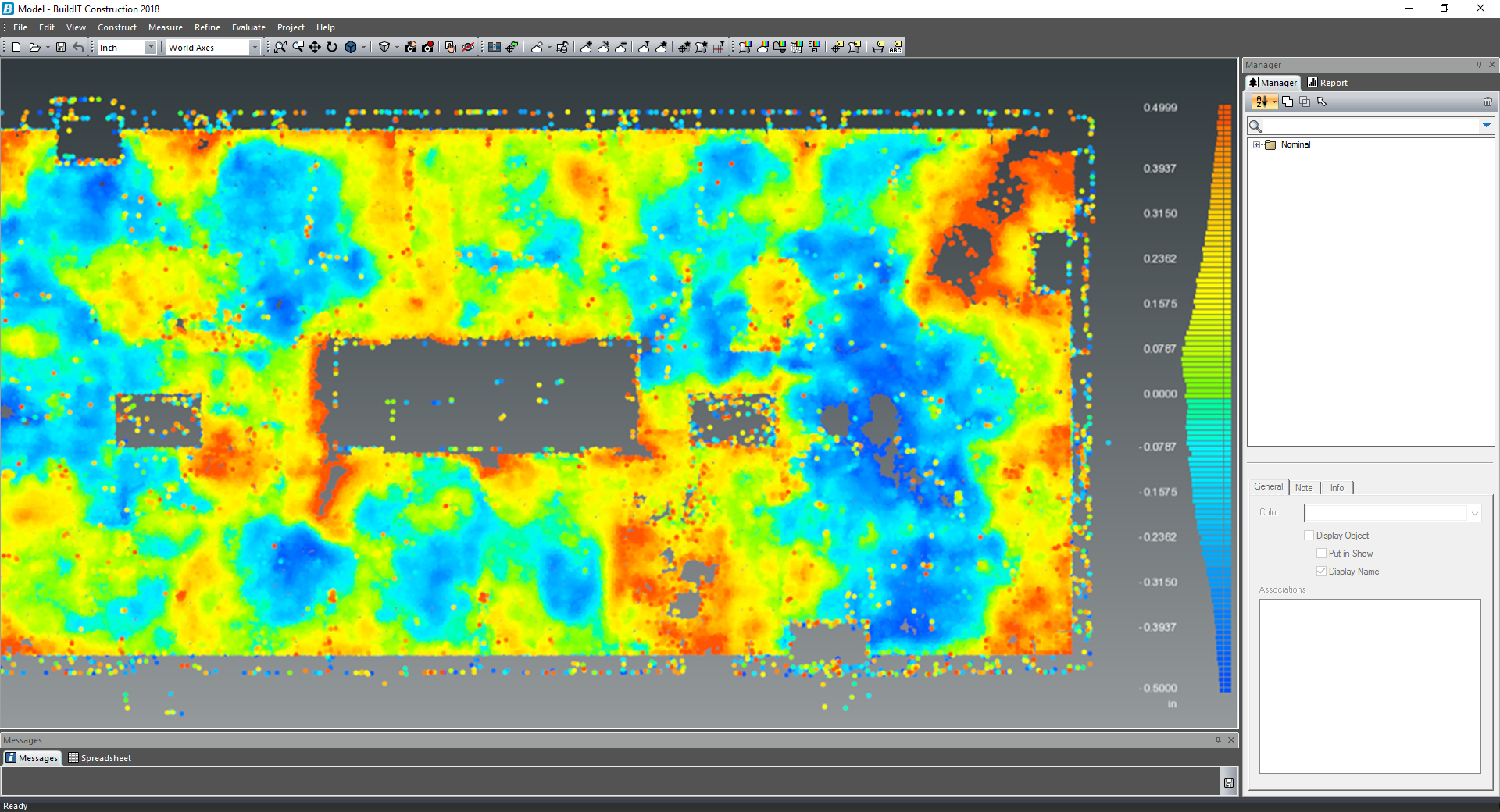This screenshot has height=812, width=1500.
Task: Open the Color dropdown in General tab
Action: point(1474,513)
